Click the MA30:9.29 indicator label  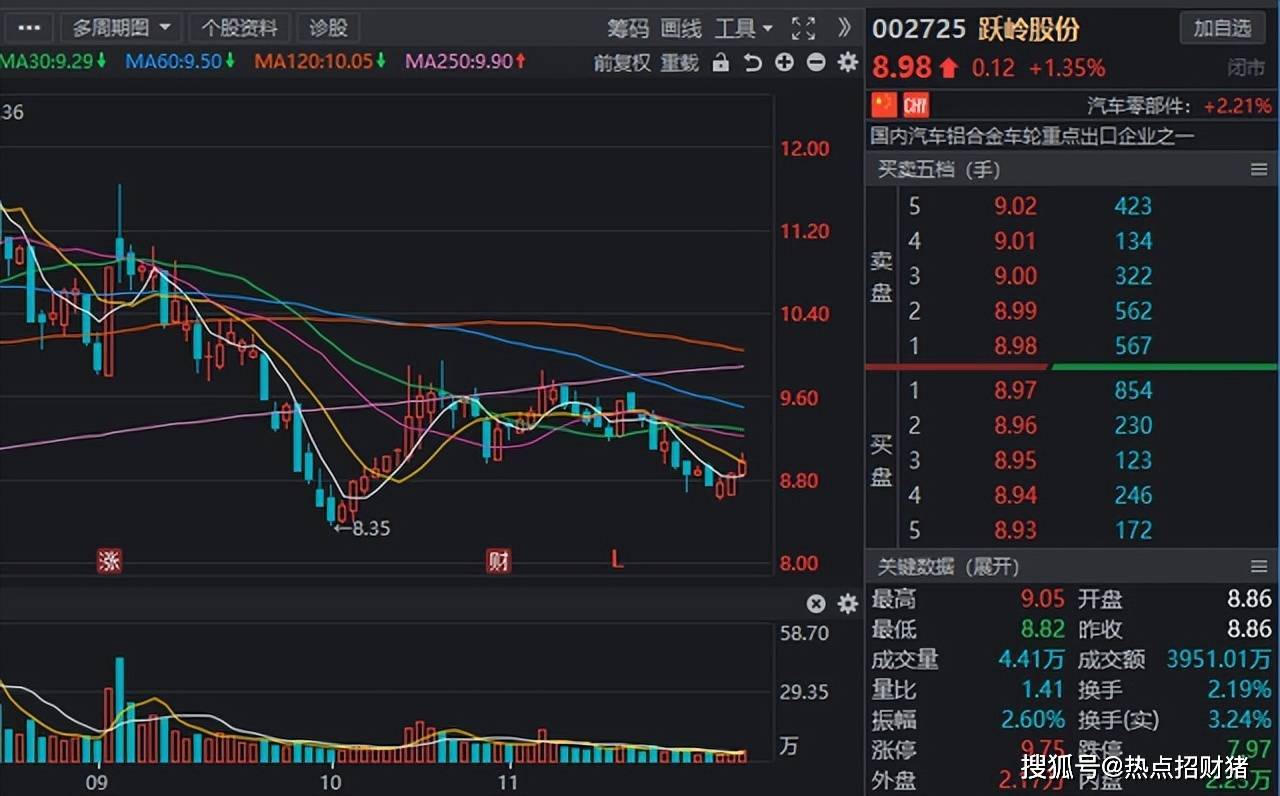tap(52, 61)
